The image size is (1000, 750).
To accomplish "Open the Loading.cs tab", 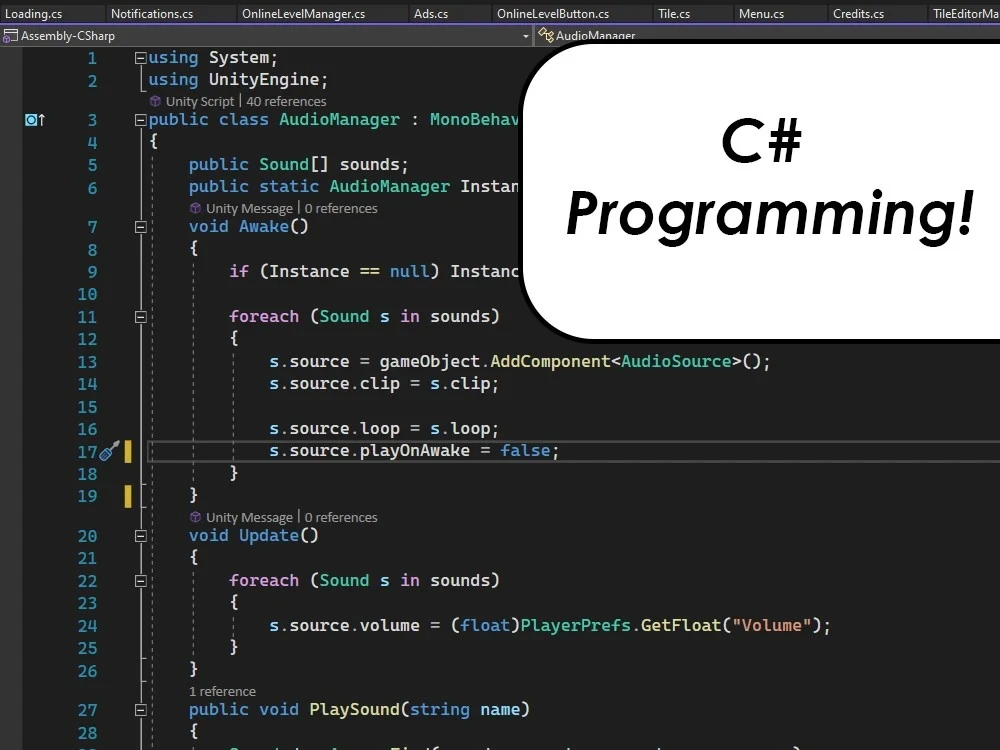I will click(x=34, y=13).
